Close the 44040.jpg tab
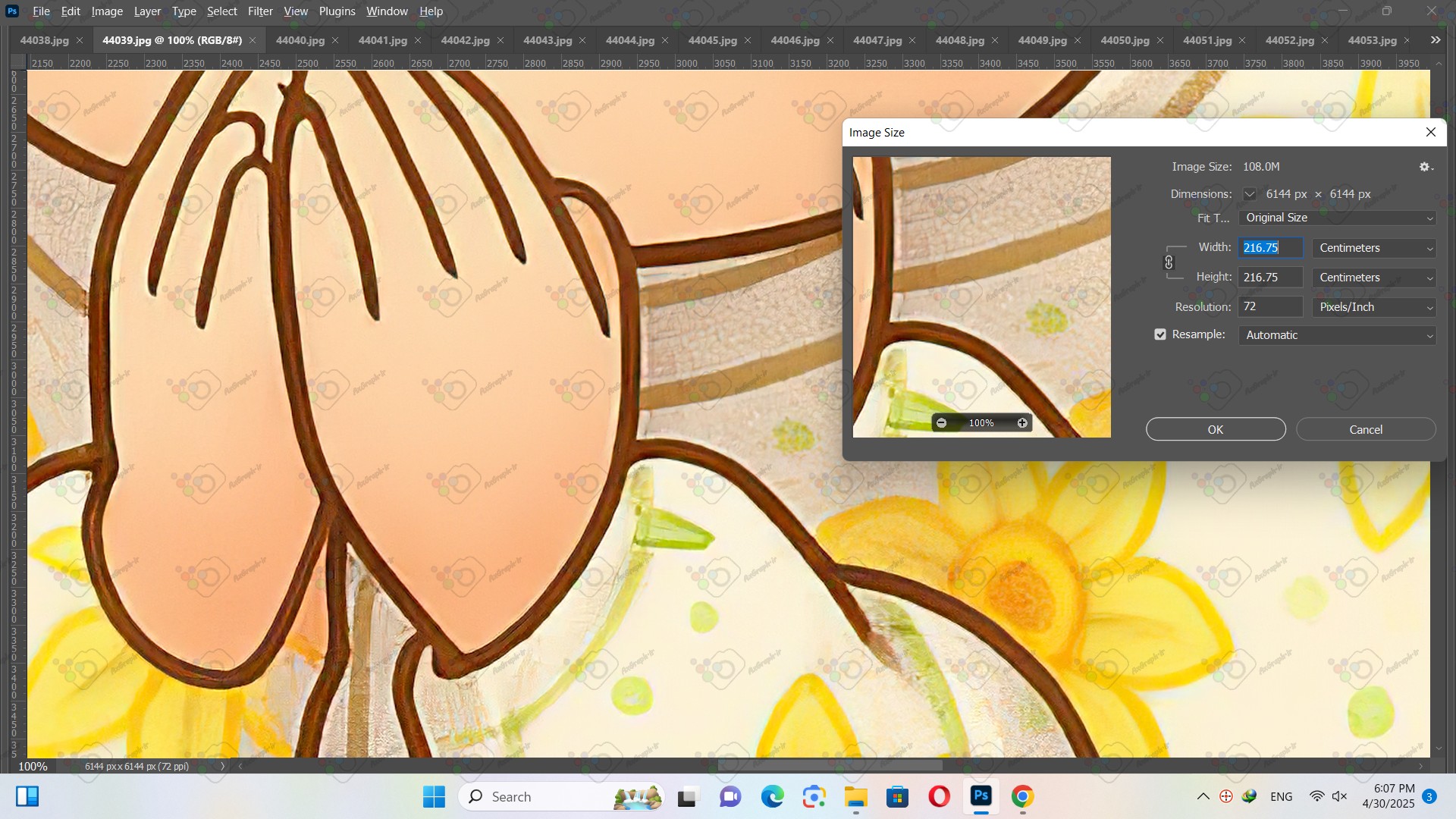This screenshot has height=819, width=1456. tap(335, 41)
